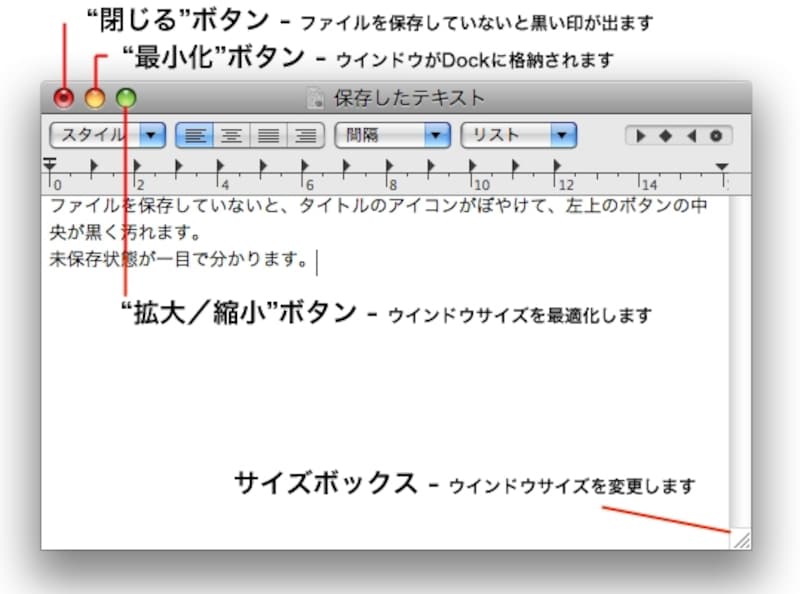Select the left text alignment icon

coord(196,136)
